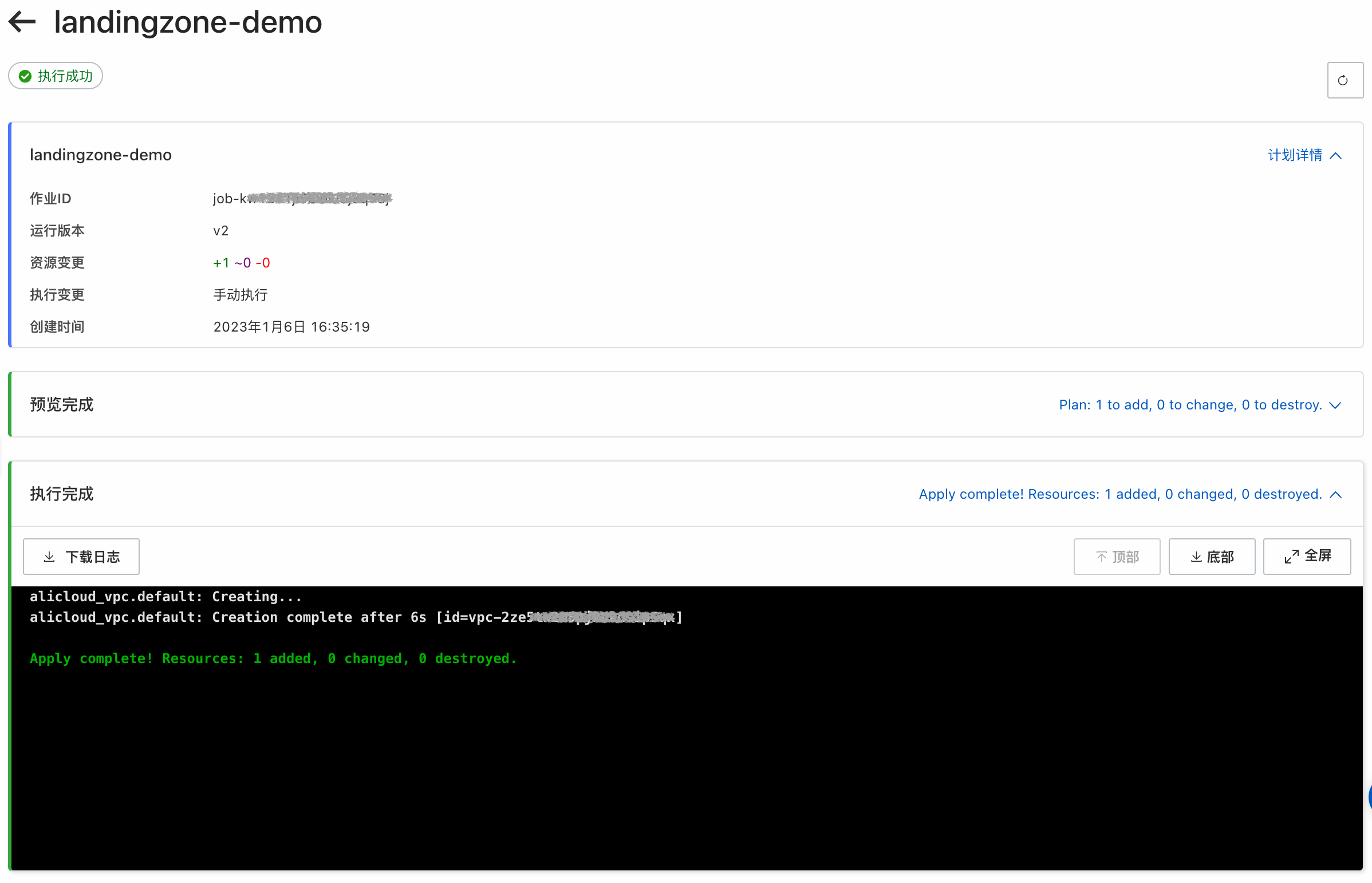Click the back arrow beside landingzone-demo title
Screen dimensions: 1372x883
(x=22, y=22)
